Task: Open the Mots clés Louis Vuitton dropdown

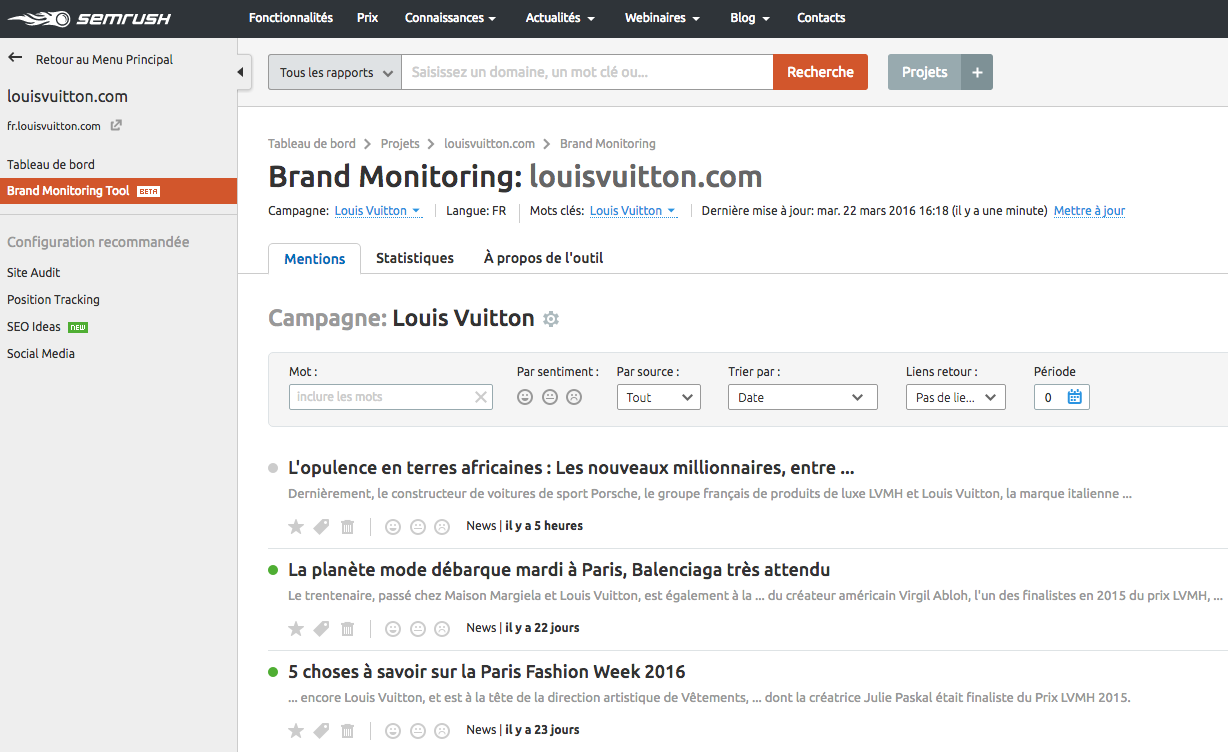Action: (x=633, y=211)
